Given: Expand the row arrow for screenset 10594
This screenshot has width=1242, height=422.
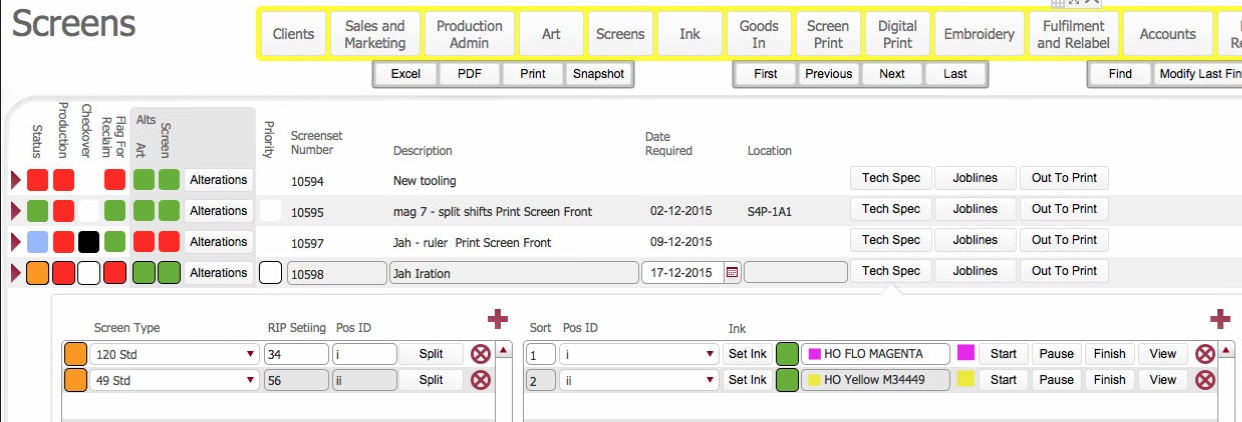Looking at the screenshot, I should 15,180.
